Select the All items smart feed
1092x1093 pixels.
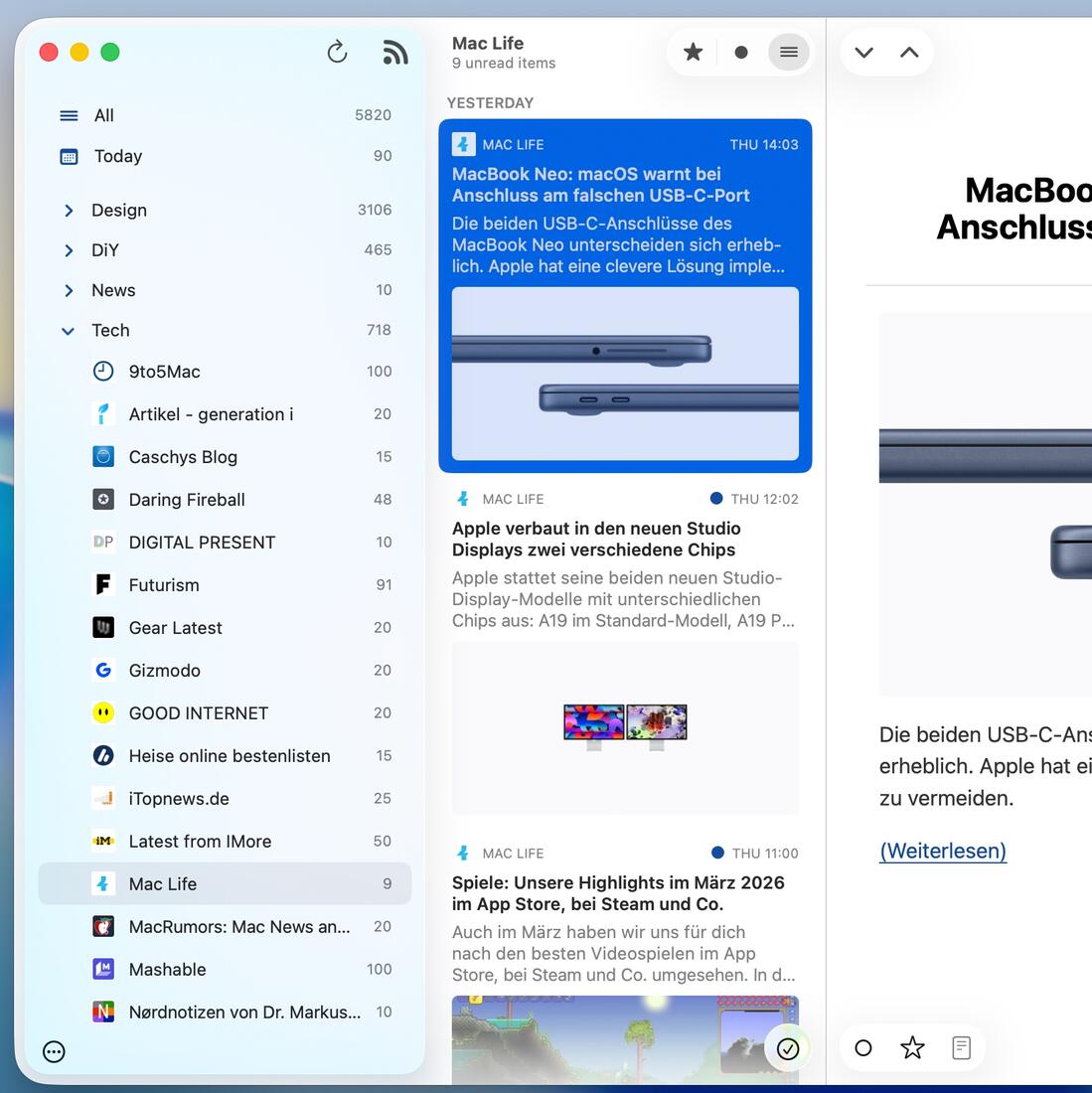click(226, 115)
